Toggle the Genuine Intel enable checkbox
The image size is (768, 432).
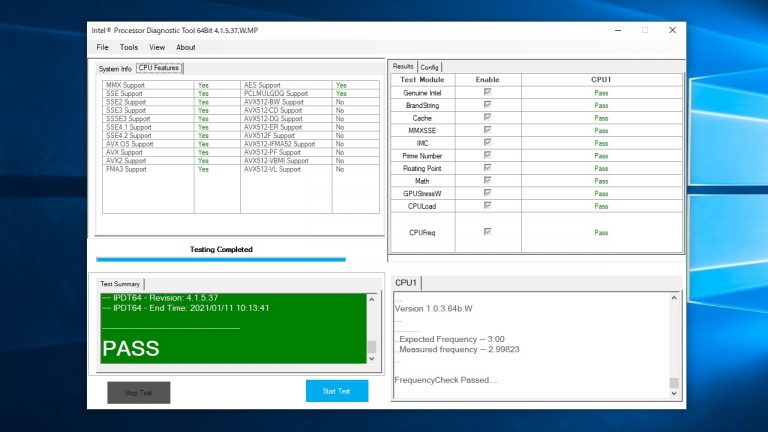point(487,92)
